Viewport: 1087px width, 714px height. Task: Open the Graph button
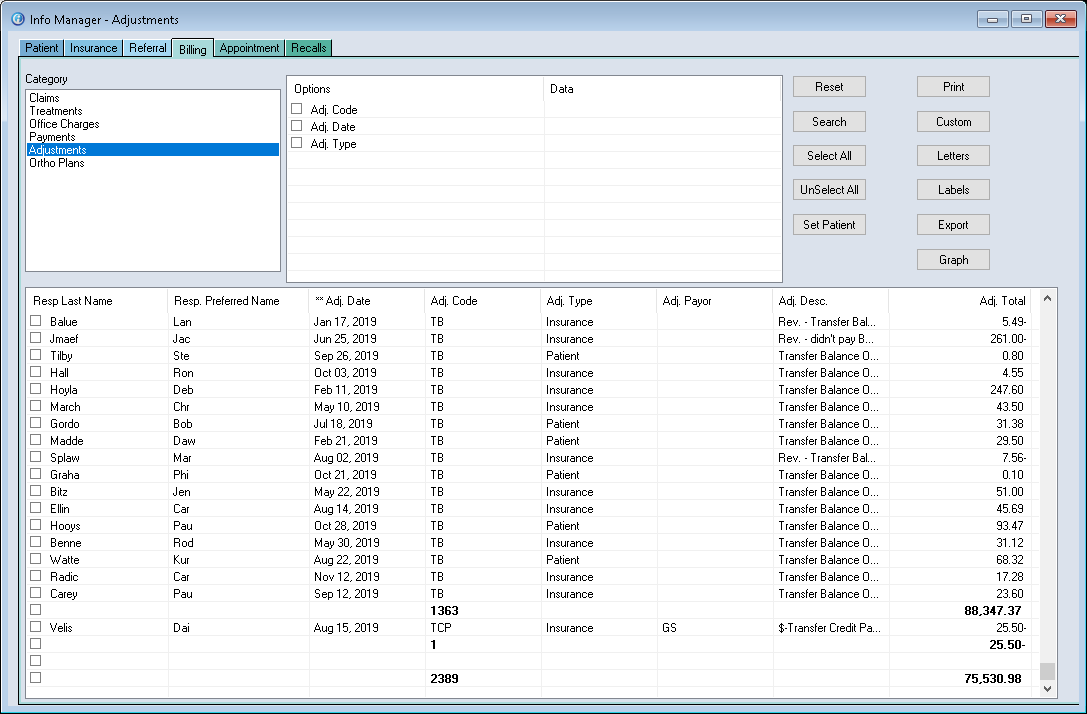(953, 259)
